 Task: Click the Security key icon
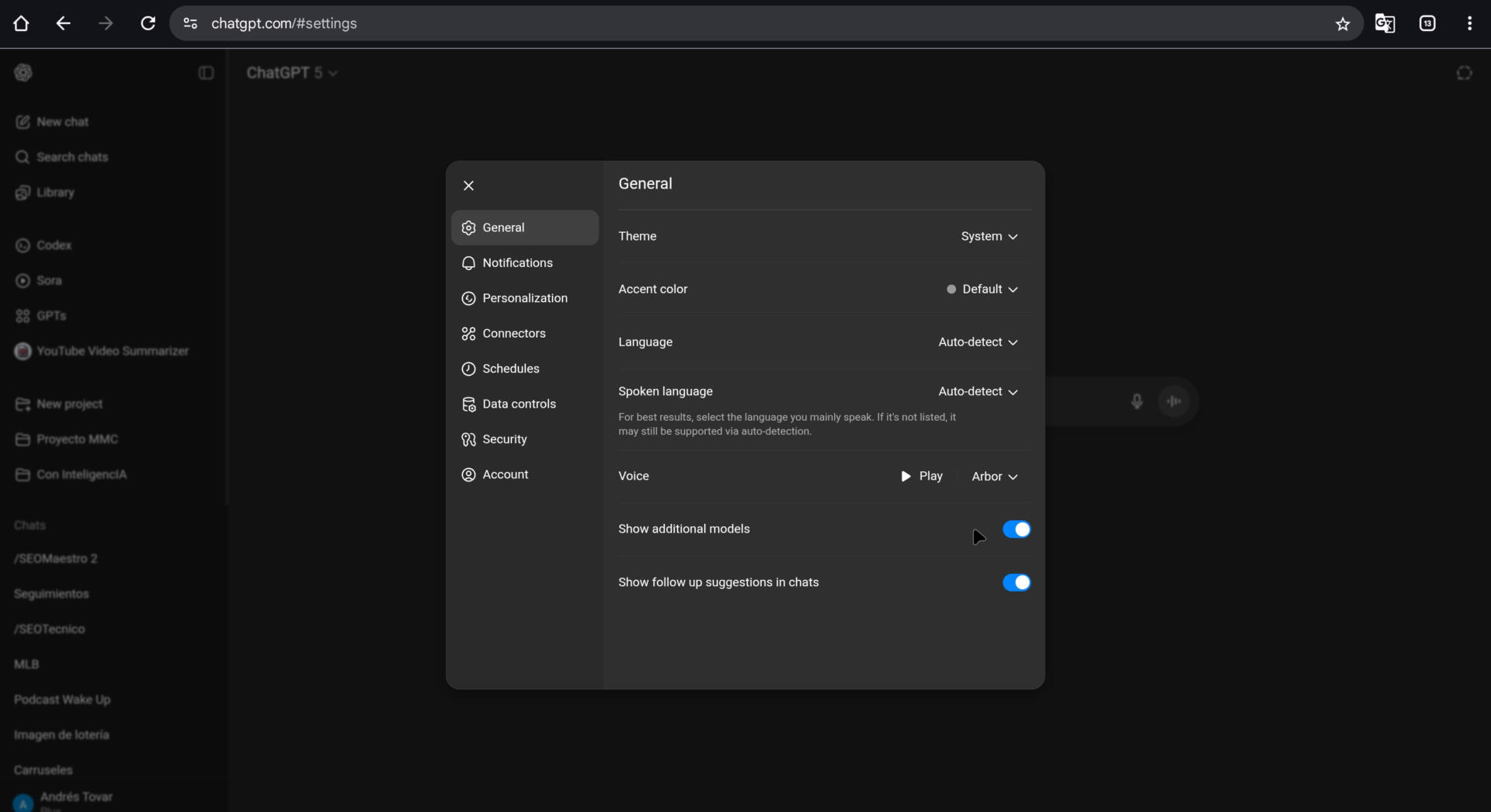[468, 439]
